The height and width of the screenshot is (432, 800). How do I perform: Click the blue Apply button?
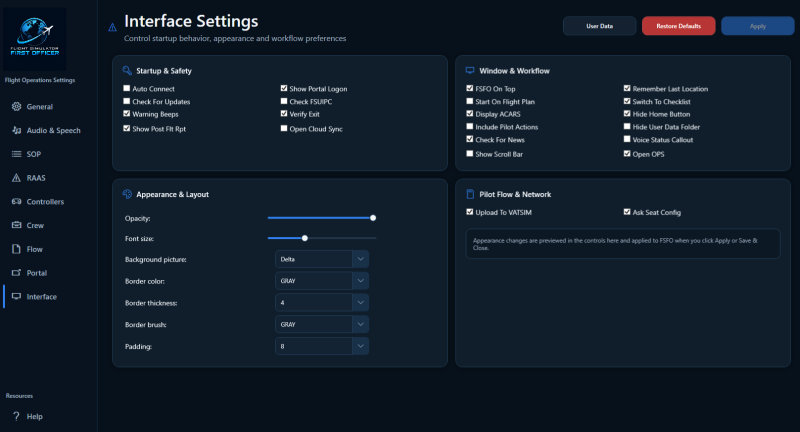[758, 26]
